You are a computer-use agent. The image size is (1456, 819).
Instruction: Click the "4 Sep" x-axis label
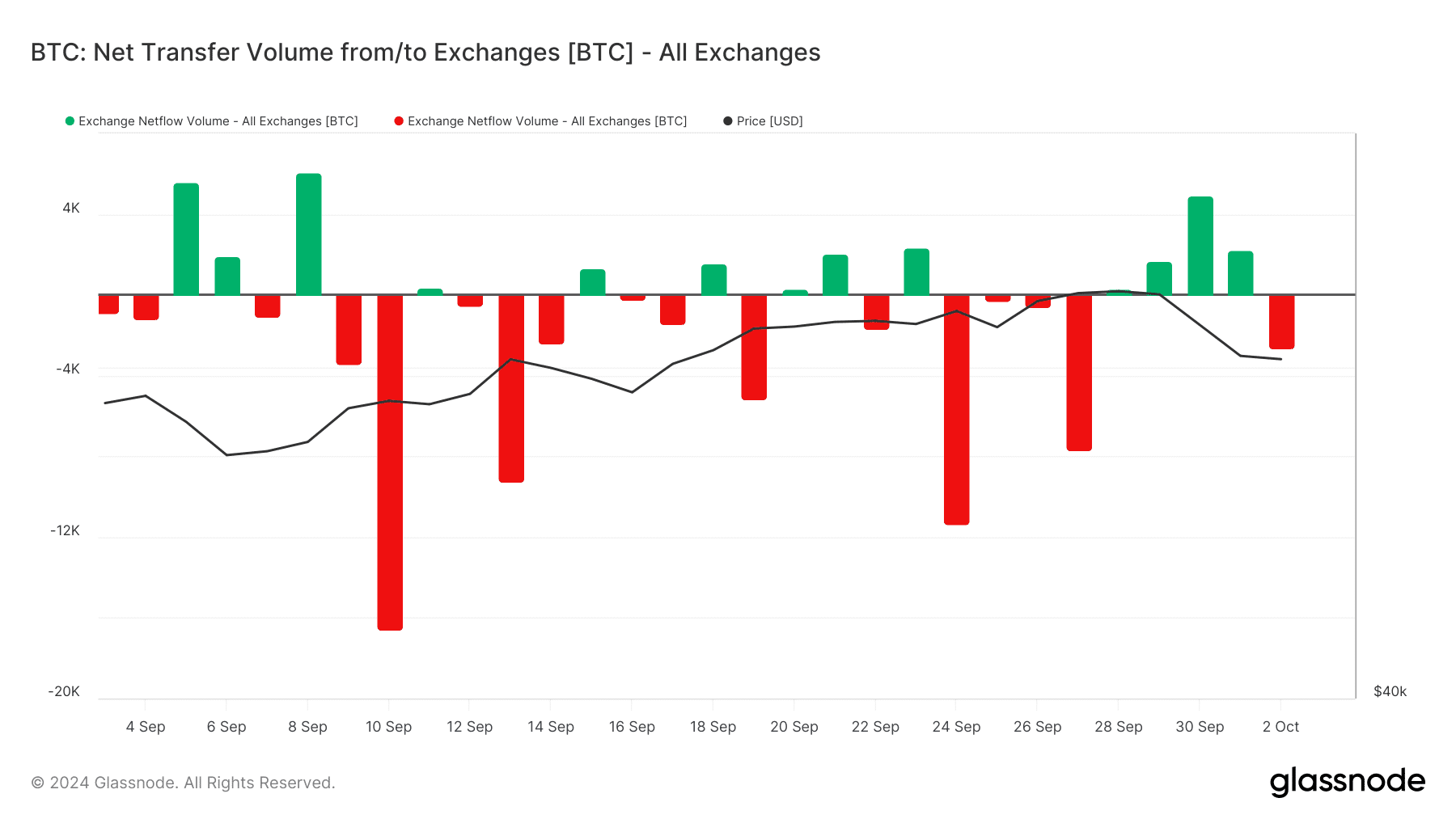(146, 727)
